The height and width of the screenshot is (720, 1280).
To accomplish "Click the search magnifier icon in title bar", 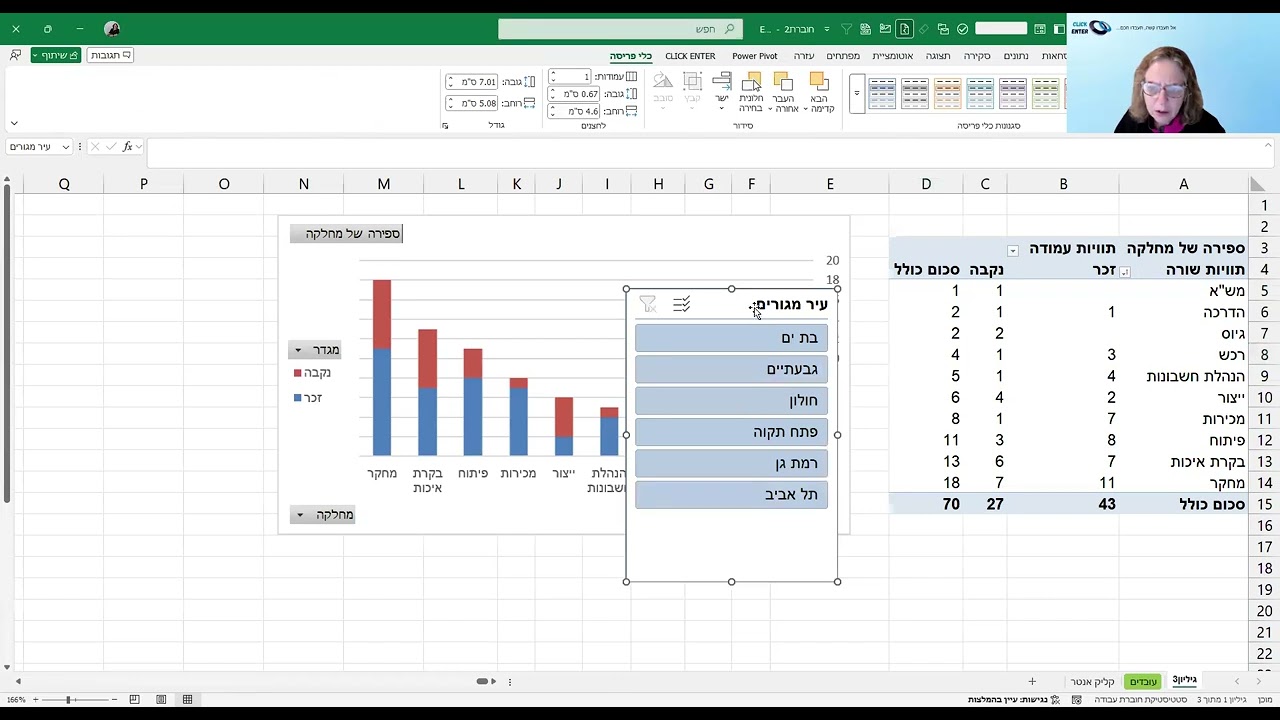I will point(729,29).
